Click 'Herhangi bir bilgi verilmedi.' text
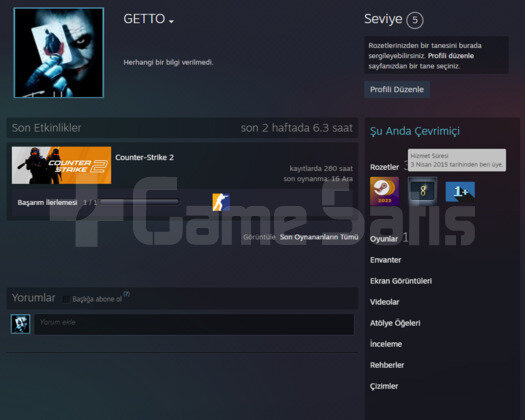Image resolution: width=525 pixels, height=420 pixels. (x=168, y=62)
